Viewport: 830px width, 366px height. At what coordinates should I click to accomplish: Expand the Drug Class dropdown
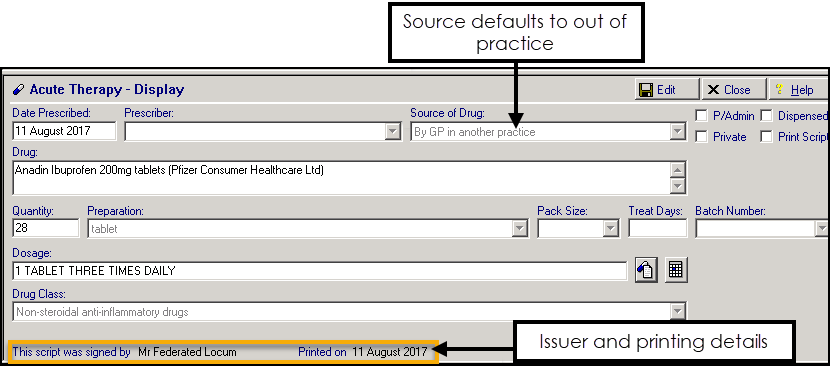pos(678,312)
